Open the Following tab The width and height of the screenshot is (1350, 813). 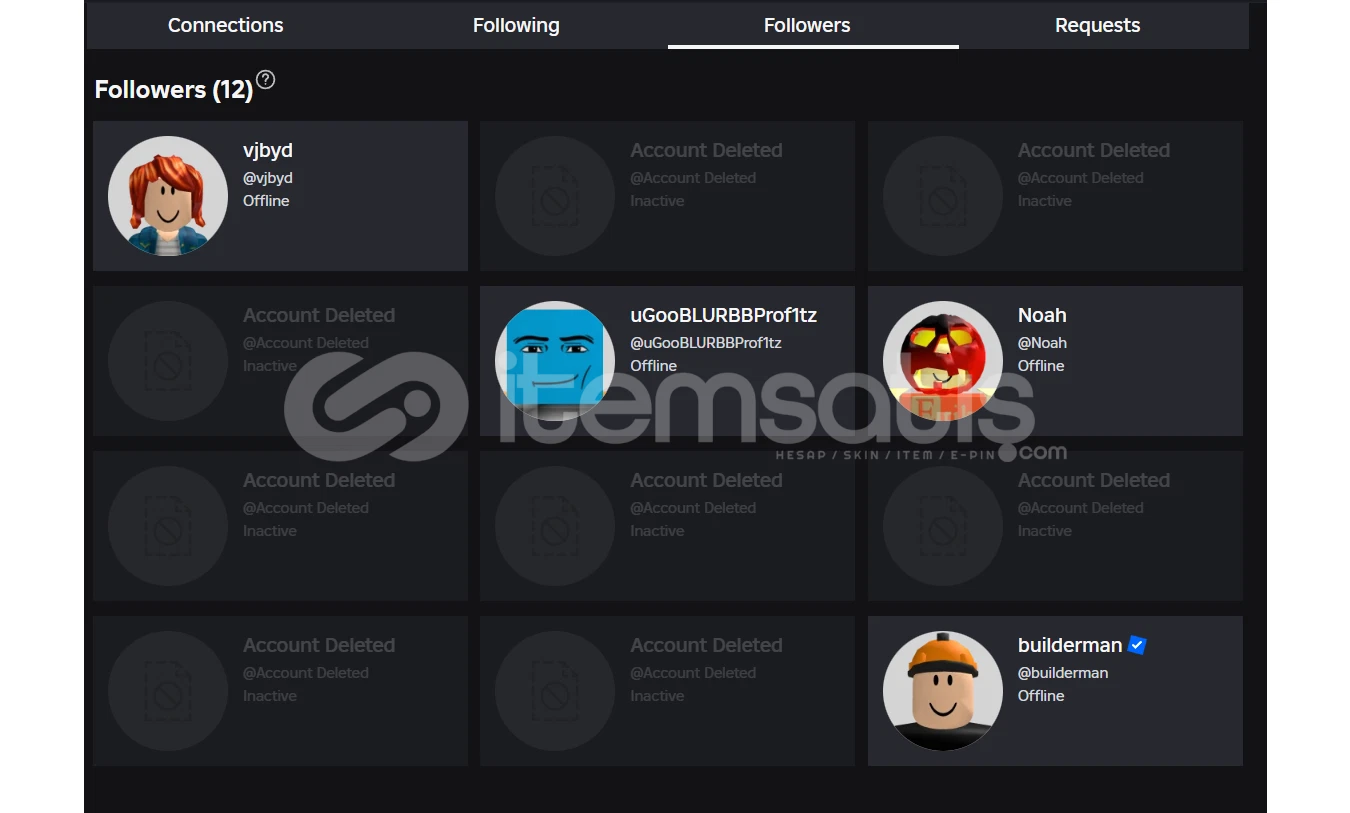click(516, 25)
